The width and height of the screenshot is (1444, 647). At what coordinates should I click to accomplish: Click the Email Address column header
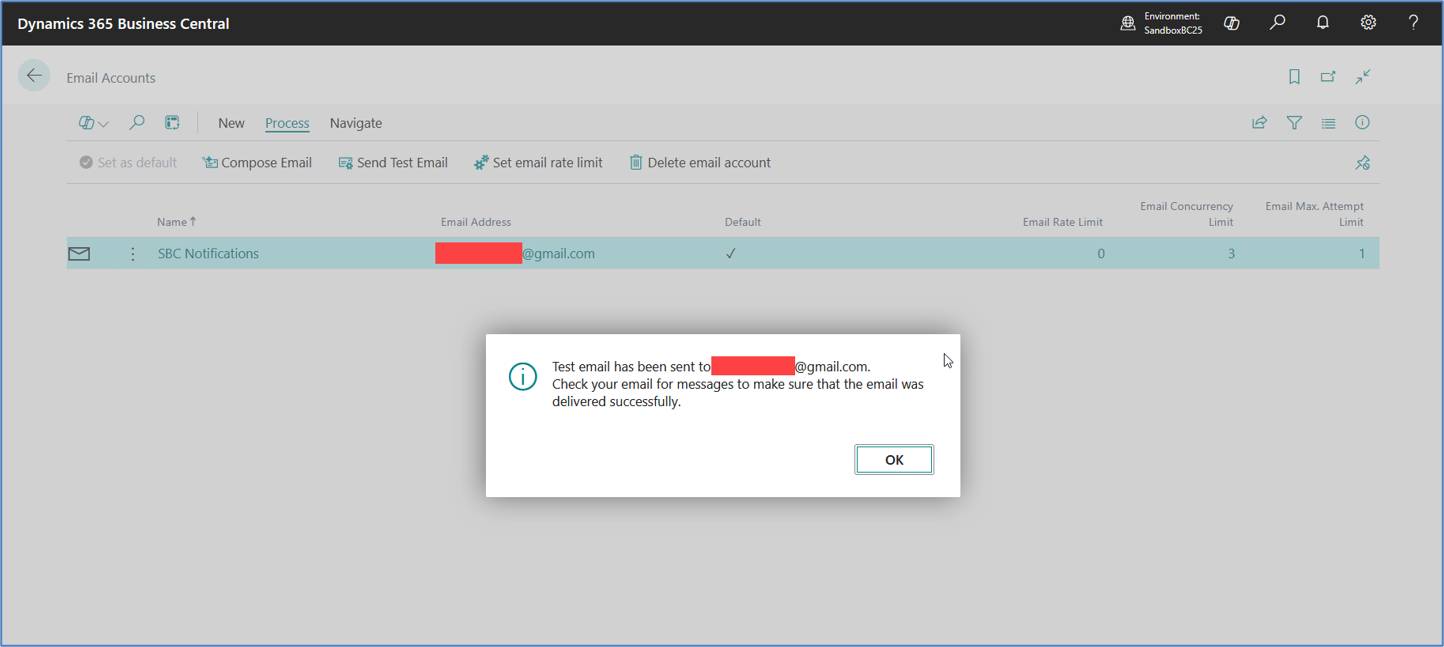pos(476,222)
